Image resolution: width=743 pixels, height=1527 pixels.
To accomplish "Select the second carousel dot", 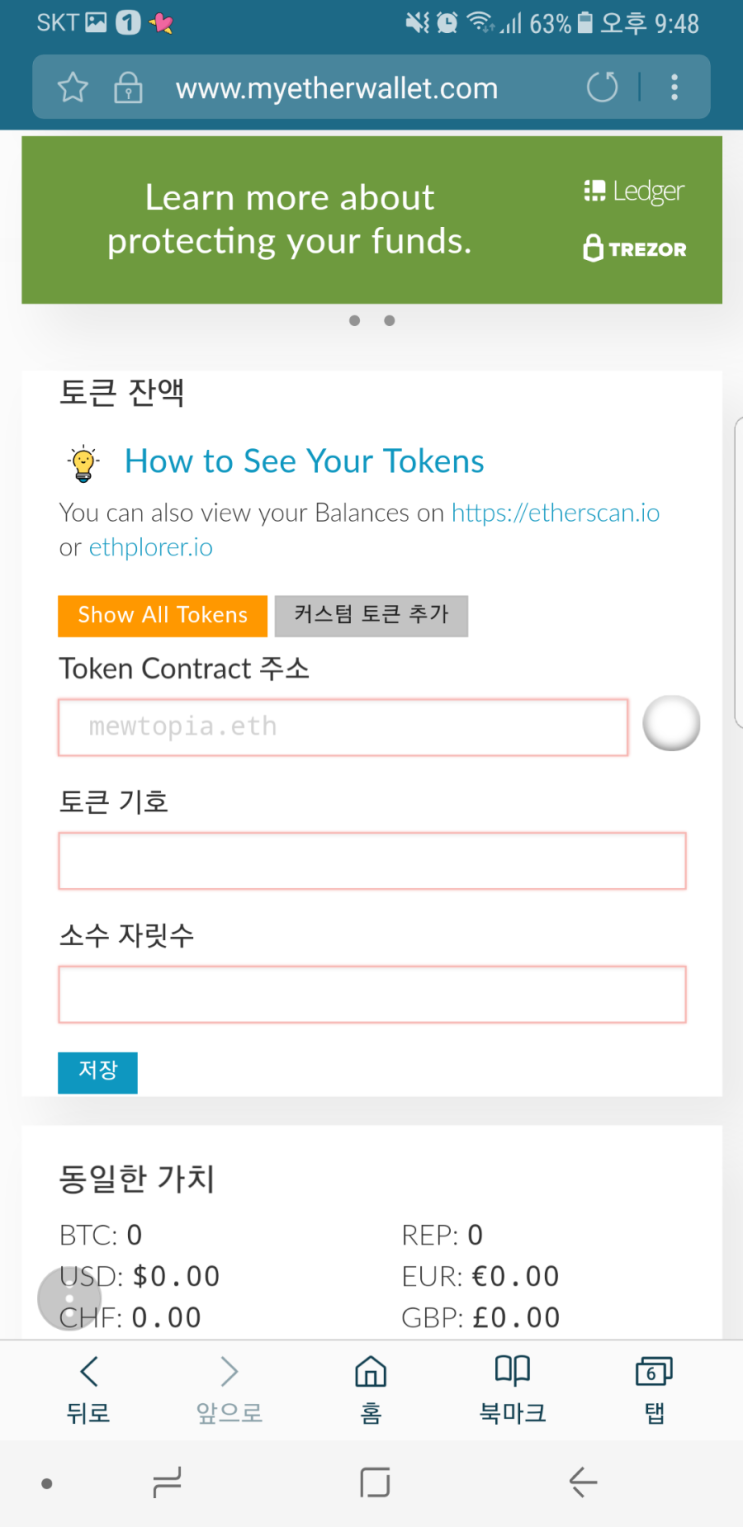I will pyautogui.click(x=389, y=320).
